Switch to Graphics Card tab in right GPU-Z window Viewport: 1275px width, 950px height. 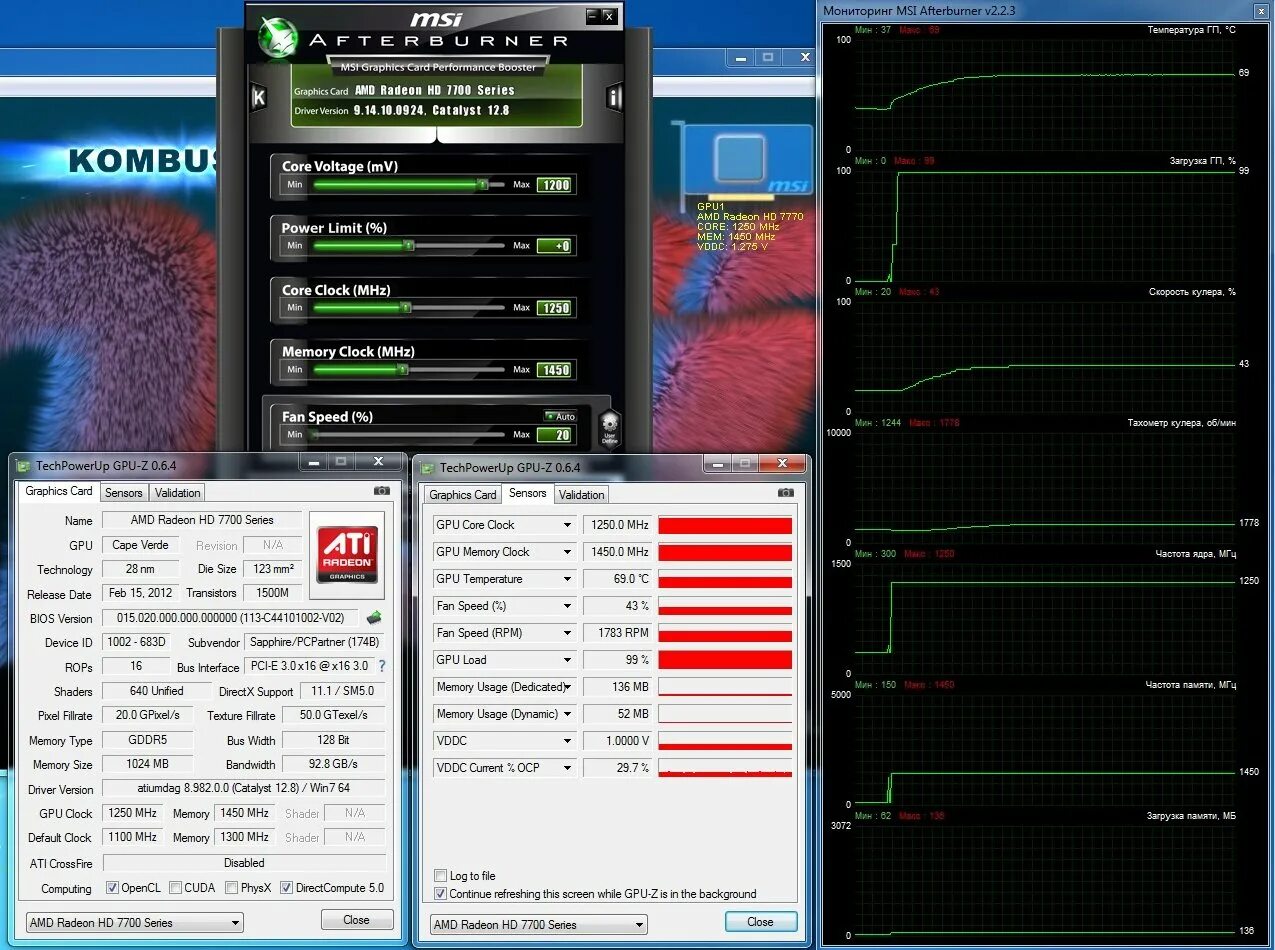(462, 495)
